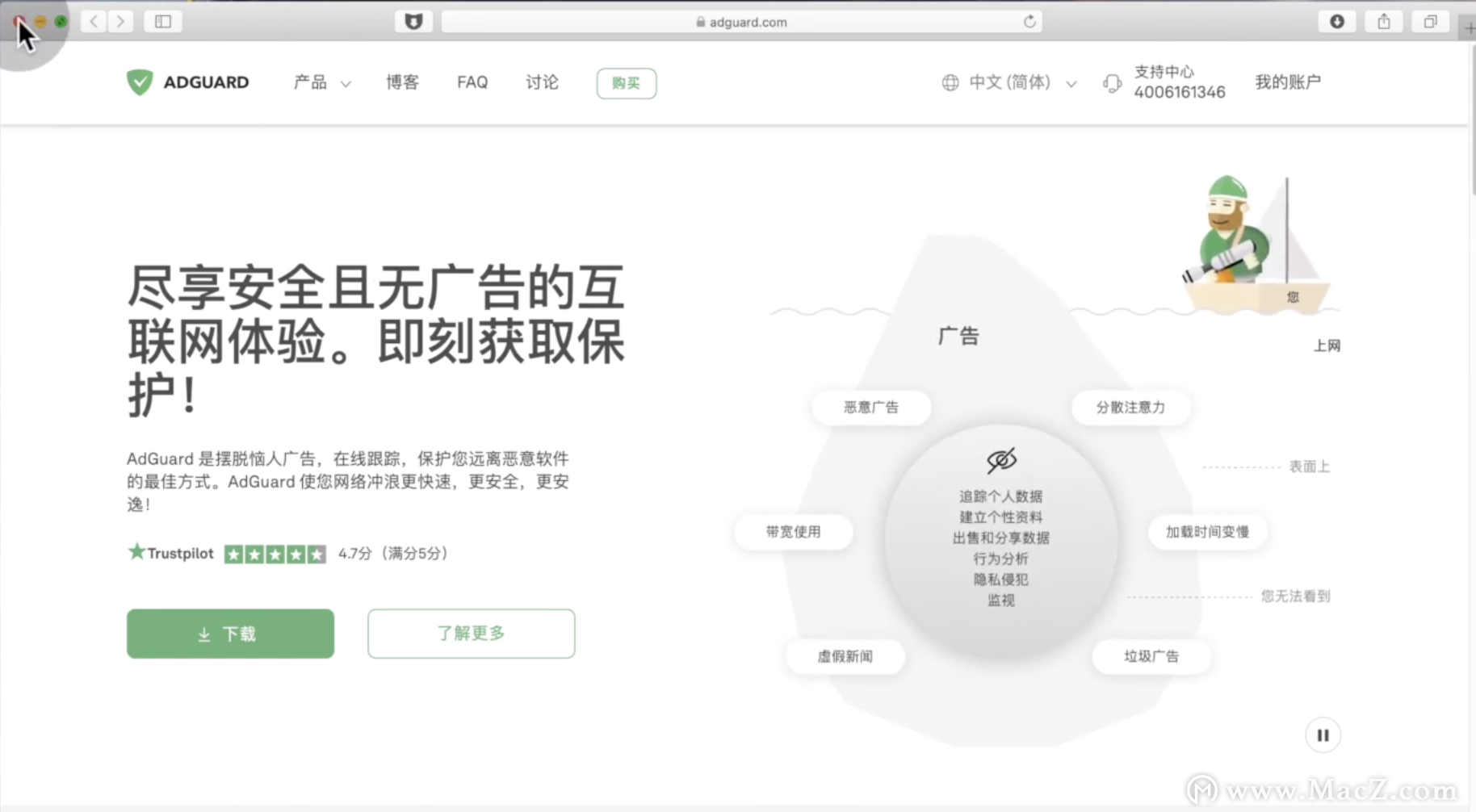Select the 分散注意力 pill
1476x812 pixels.
[x=1130, y=407]
